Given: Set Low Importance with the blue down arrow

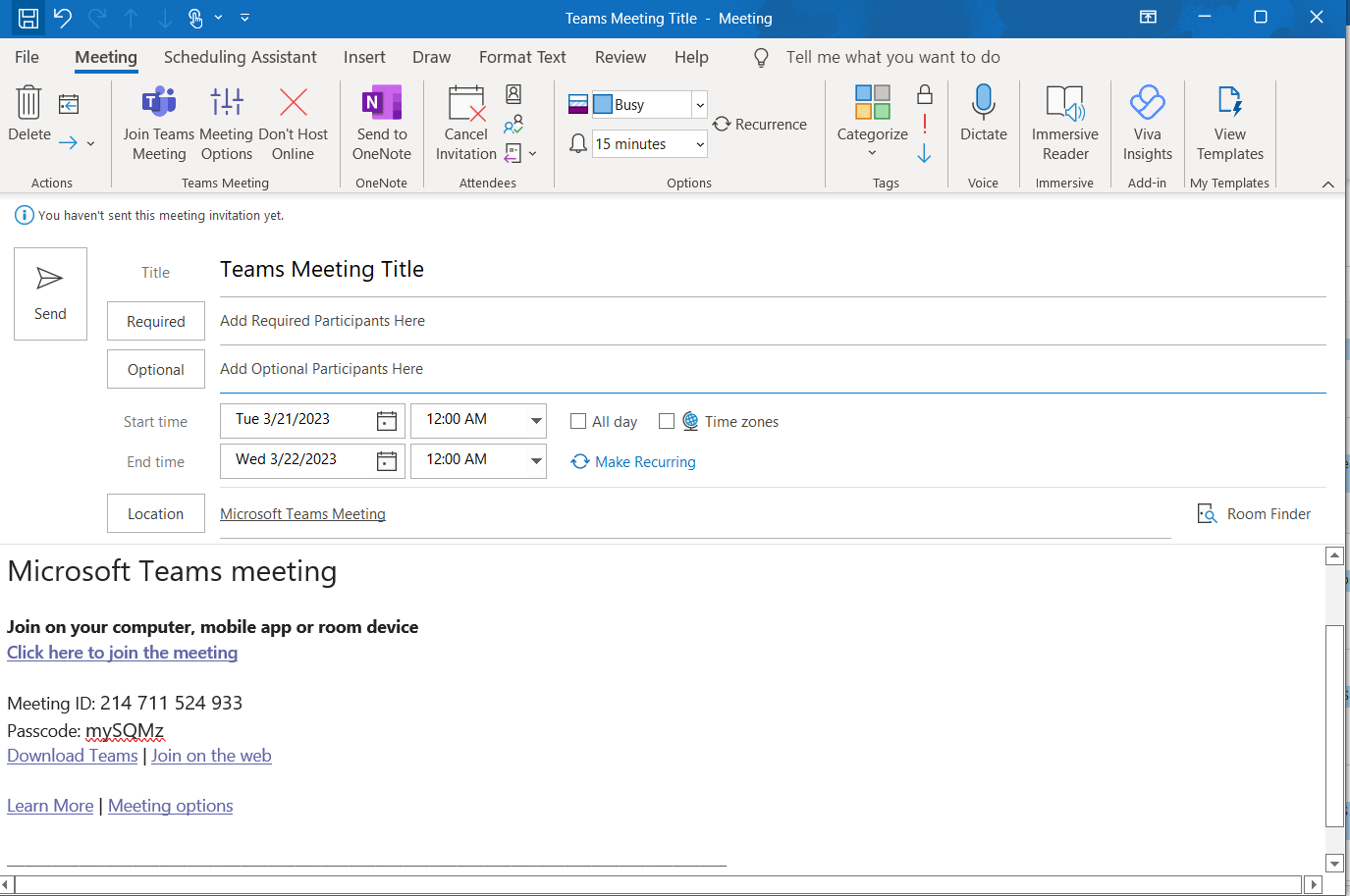Looking at the screenshot, I should [x=925, y=154].
